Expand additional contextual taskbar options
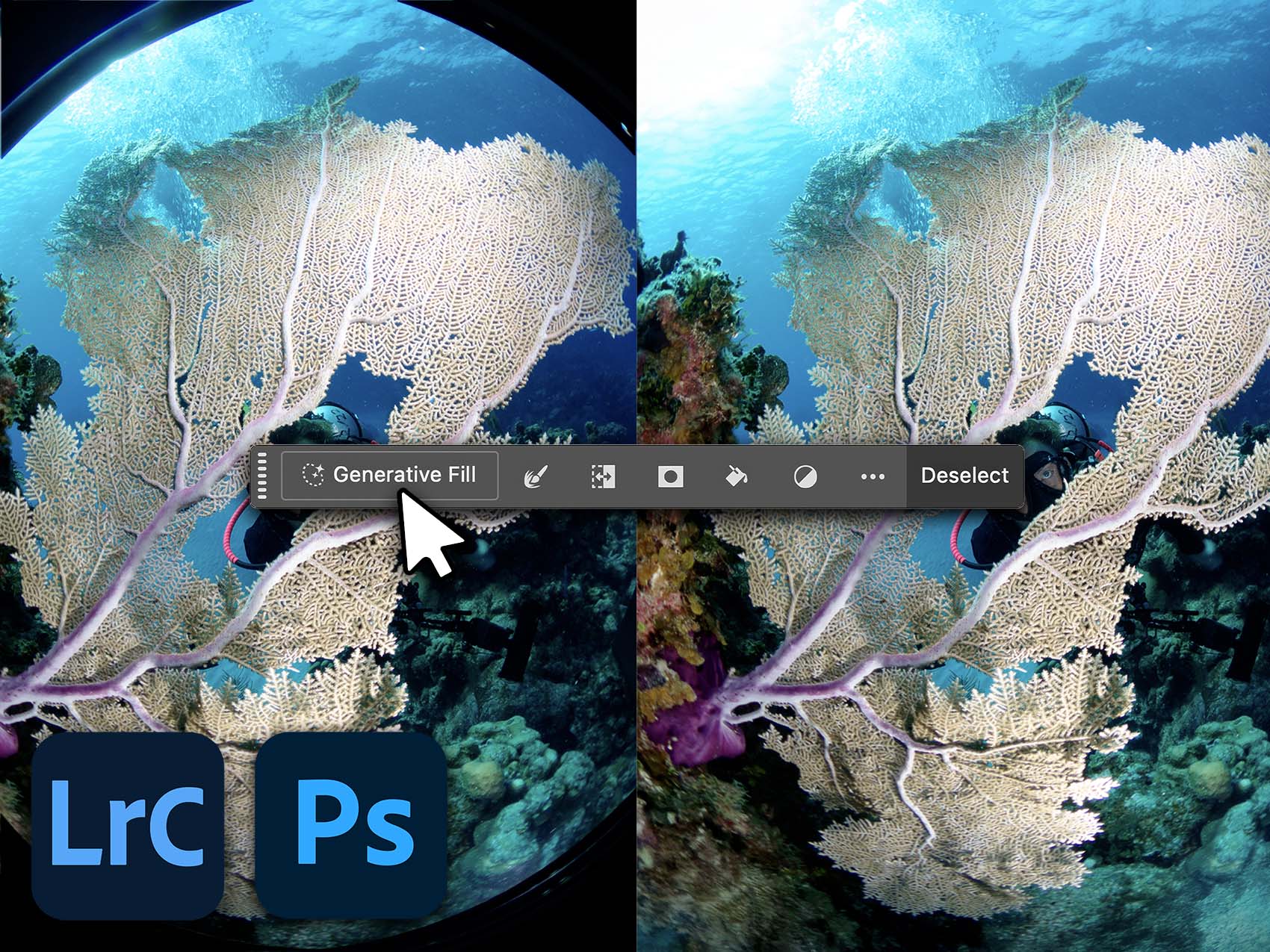Image resolution: width=1270 pixels, height=952 pixels. click(x=873, y=476)
